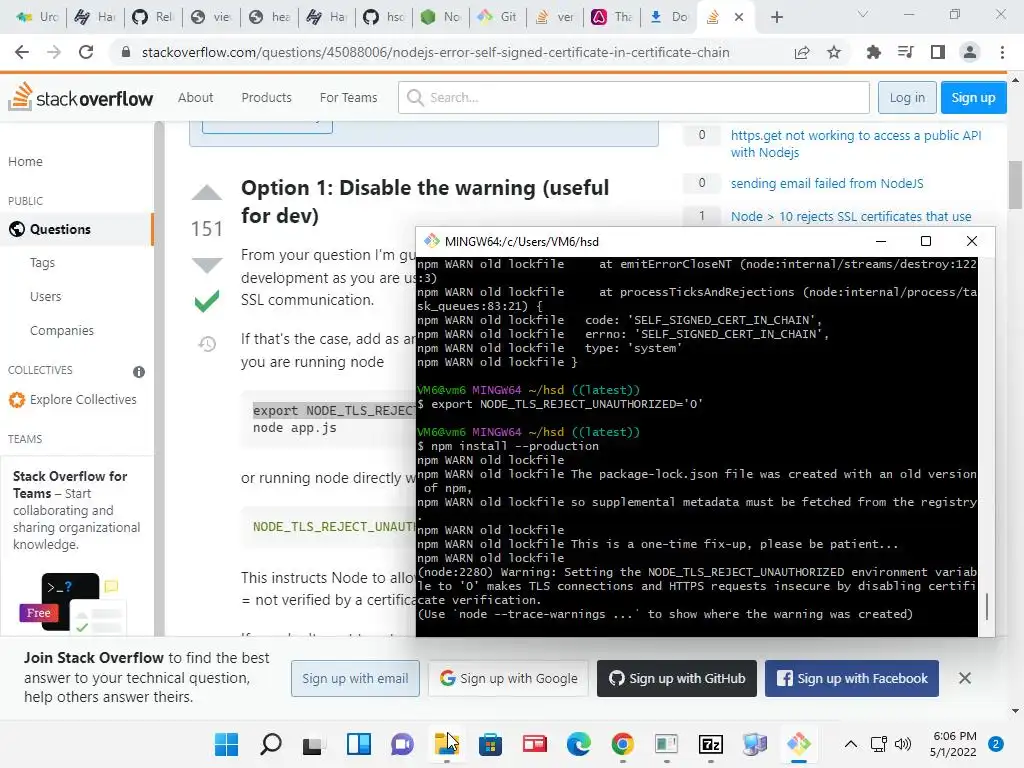Click the Log in button
The image size is (1024, 768).
pyautogui.click(x=907, y=97)
